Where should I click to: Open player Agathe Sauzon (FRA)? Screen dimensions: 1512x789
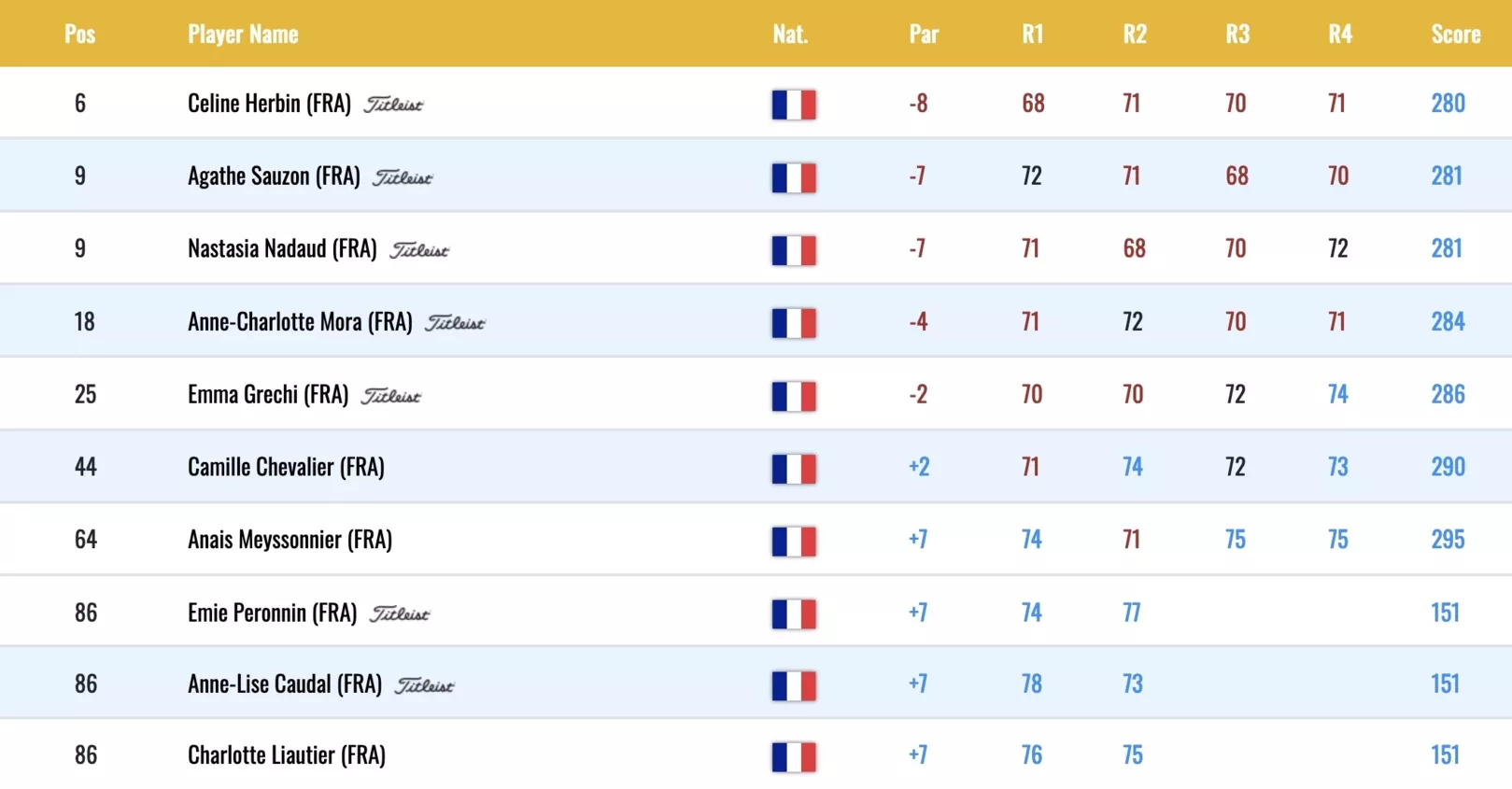pyautogui.click(x=274, y=176)
